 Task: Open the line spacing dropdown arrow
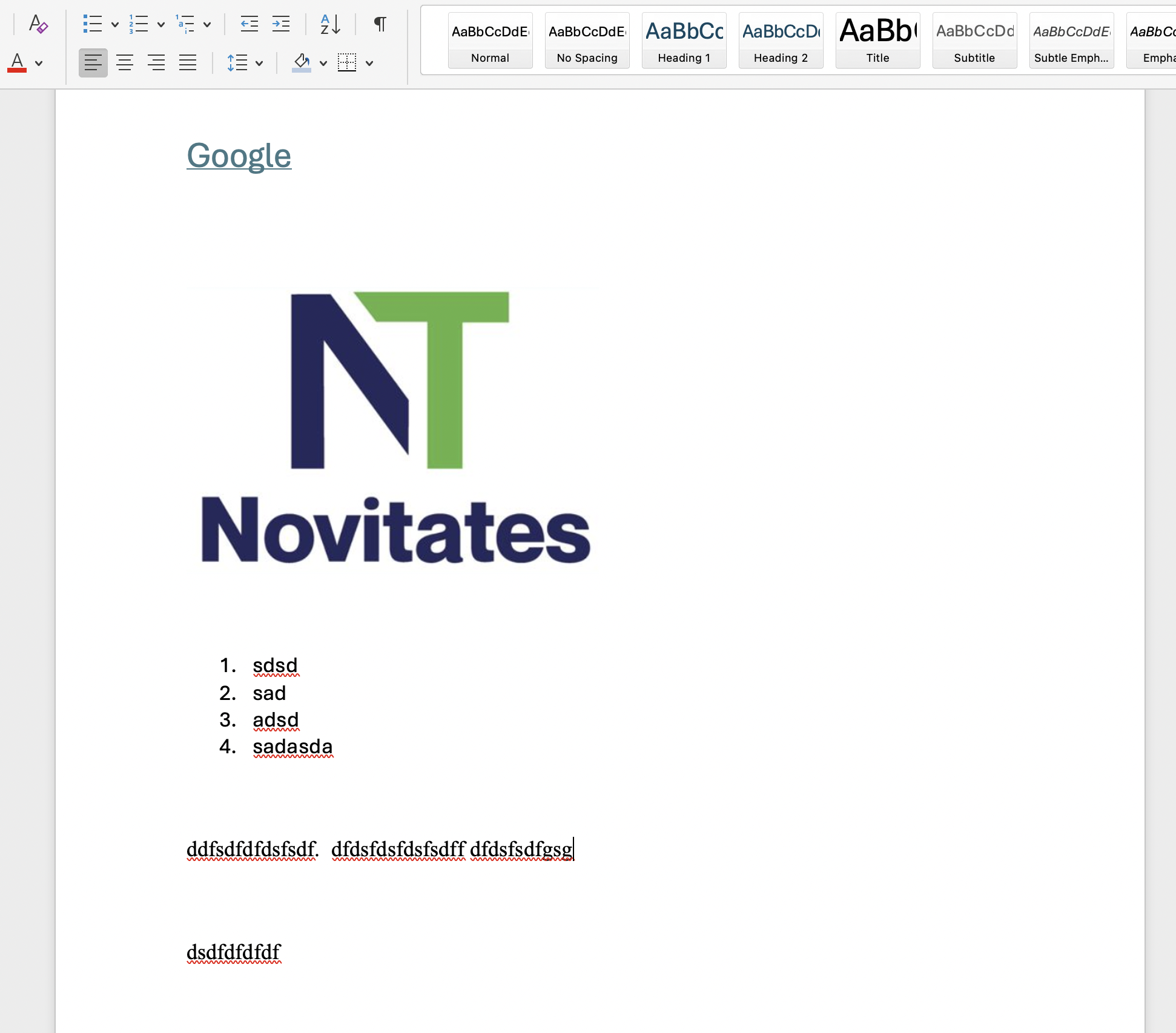(x=259, y=63)
